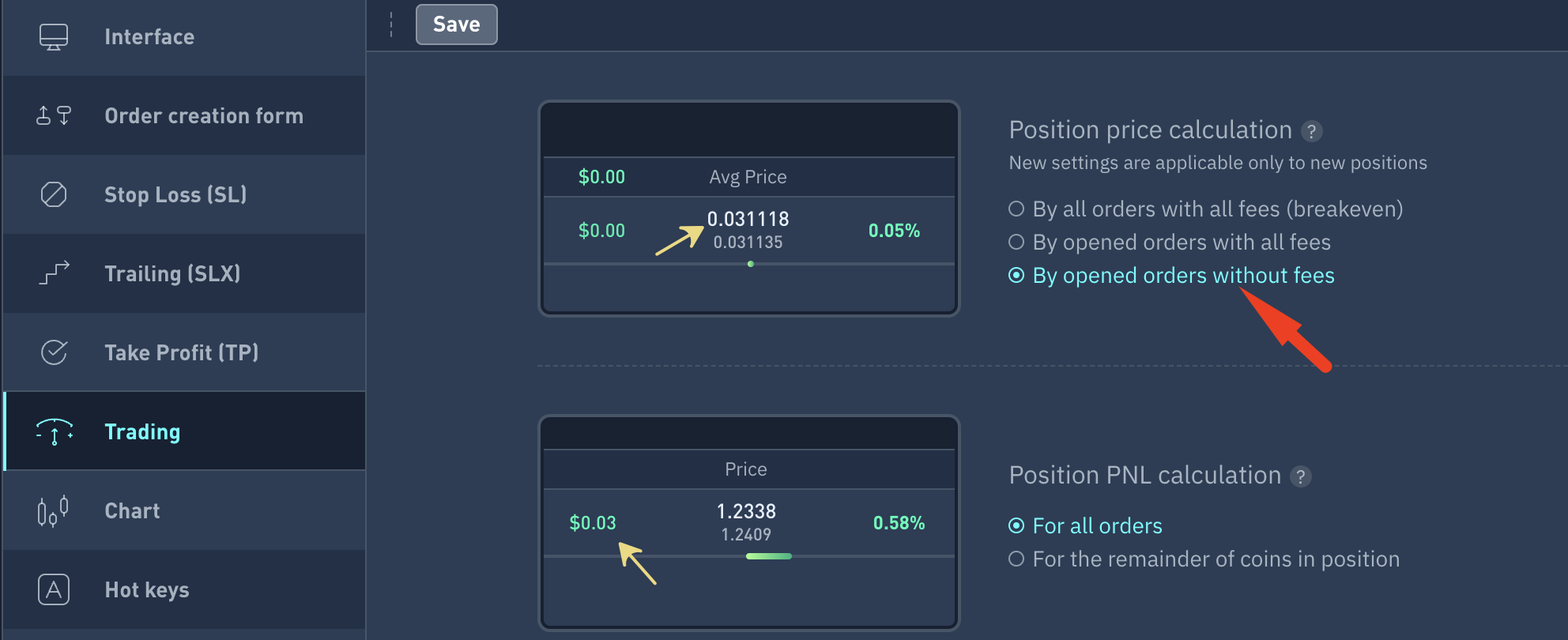Click the Take Profit checkmark icon
1568x640 pixels.
(54, 352)
